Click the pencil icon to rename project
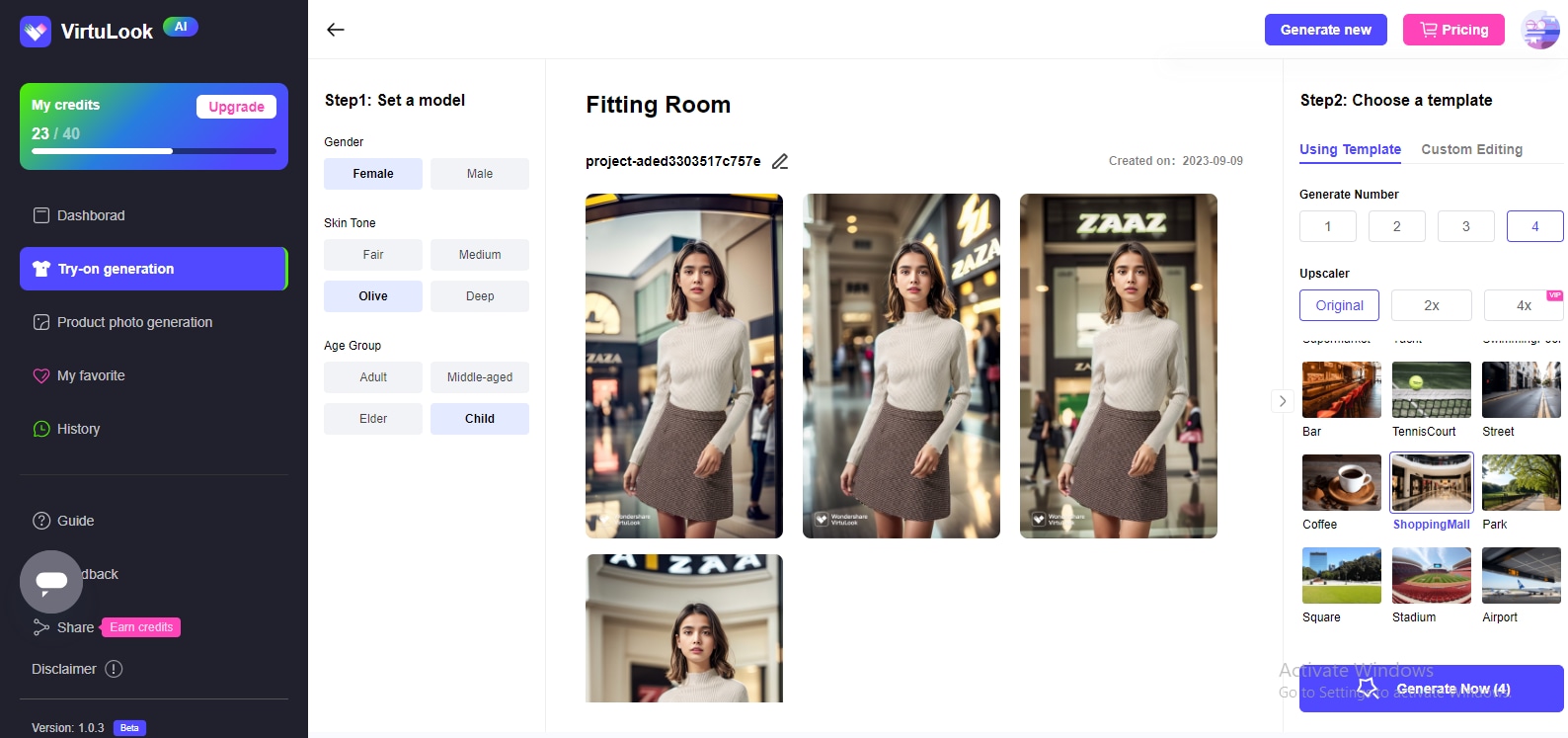This screenshot has height=738, width=1568. pyautogui.click(x=780, y=161)
